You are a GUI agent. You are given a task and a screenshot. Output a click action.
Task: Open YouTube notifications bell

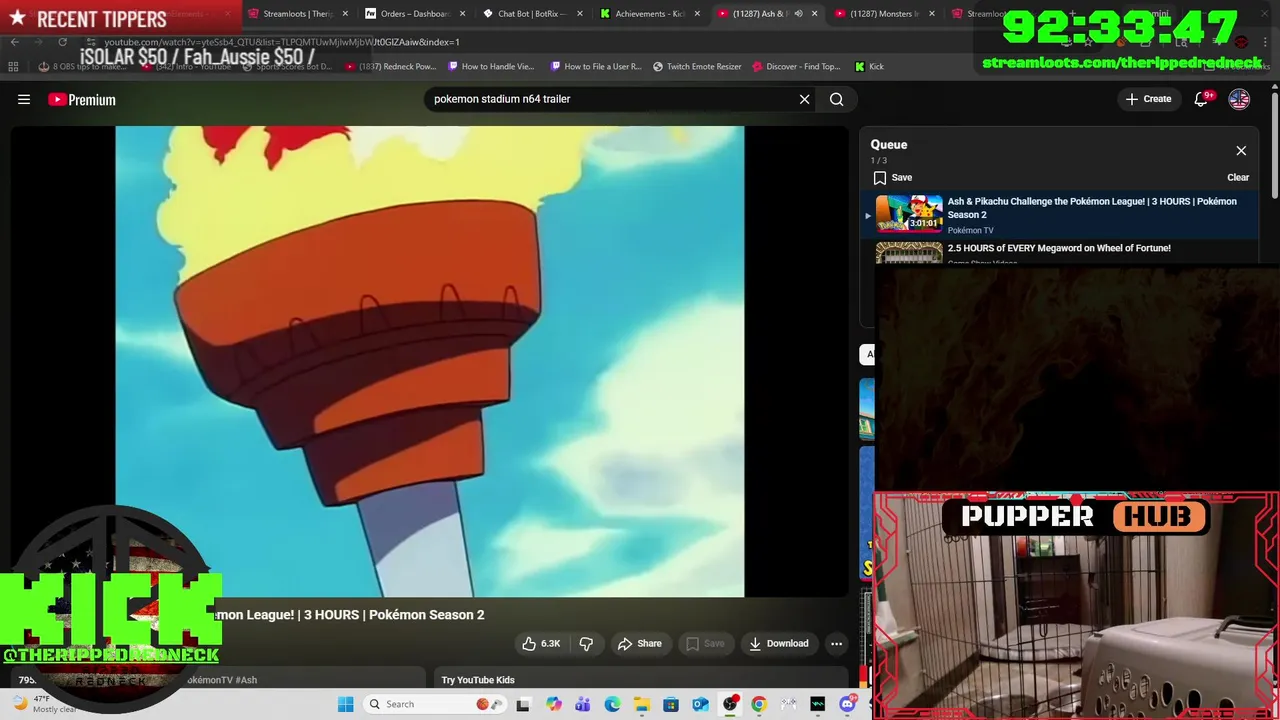click(x=1202, y=99)
